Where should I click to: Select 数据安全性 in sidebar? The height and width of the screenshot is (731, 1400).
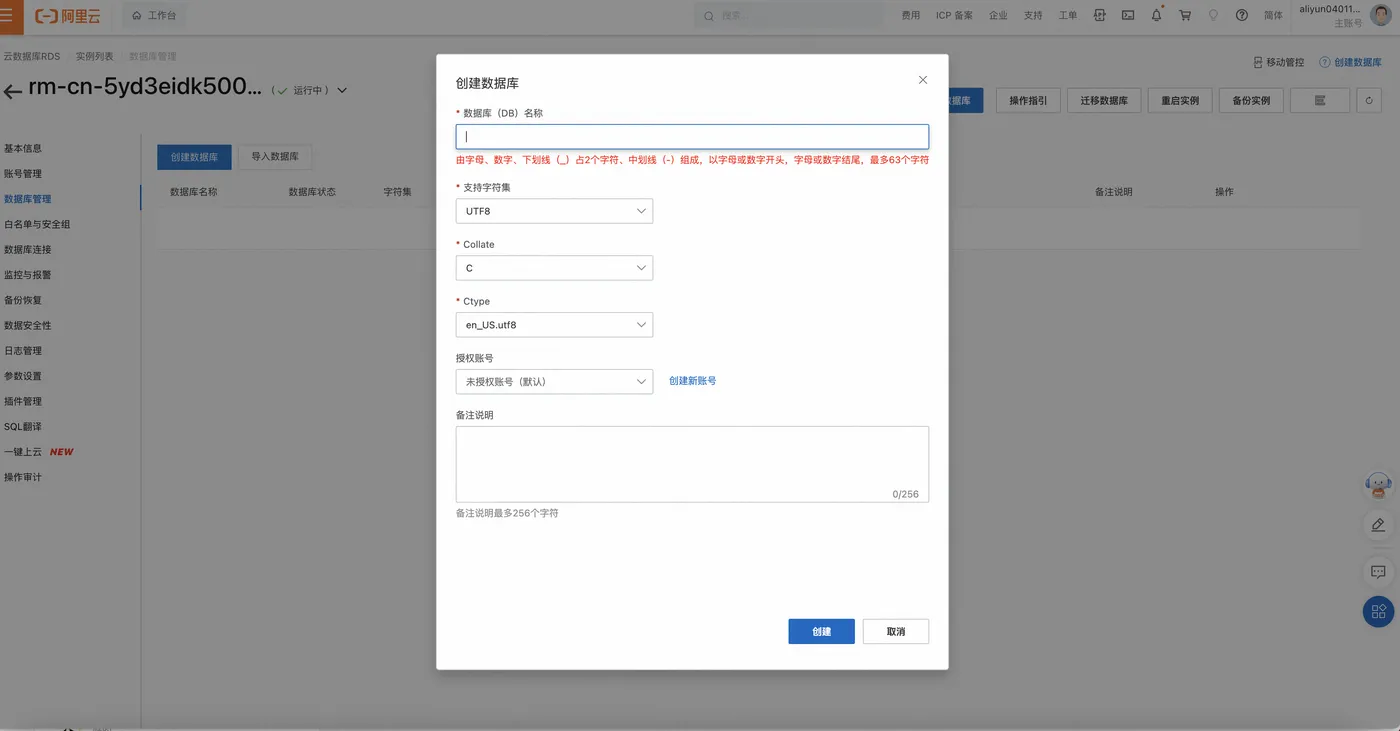tap(28, 325)
